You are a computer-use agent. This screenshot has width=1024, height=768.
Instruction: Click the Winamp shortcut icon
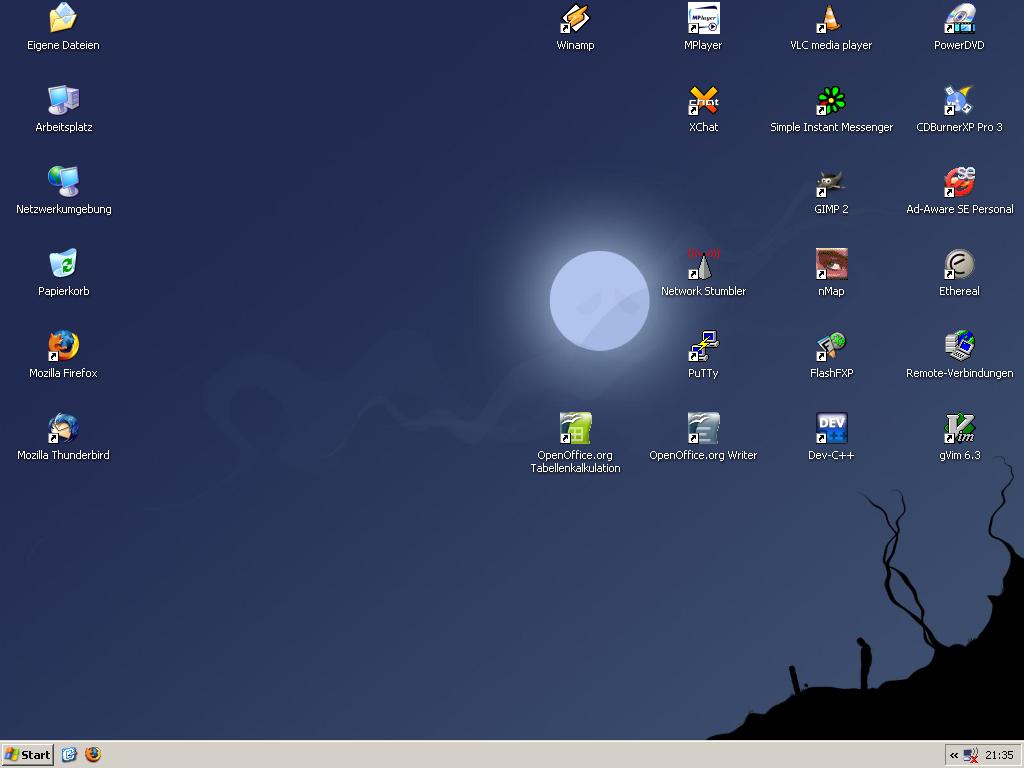point(575,18)
